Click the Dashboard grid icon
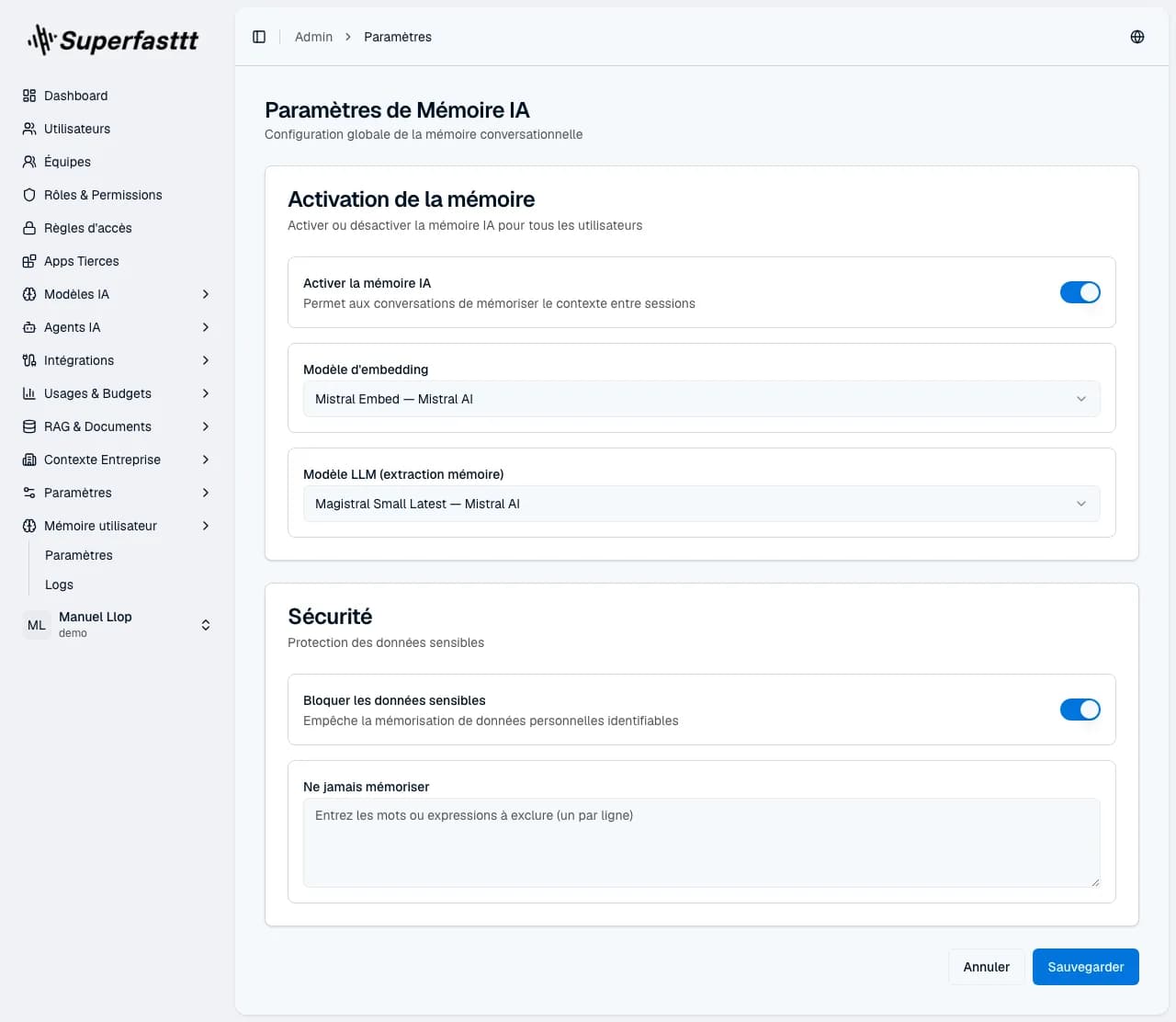 coord(29,96)
